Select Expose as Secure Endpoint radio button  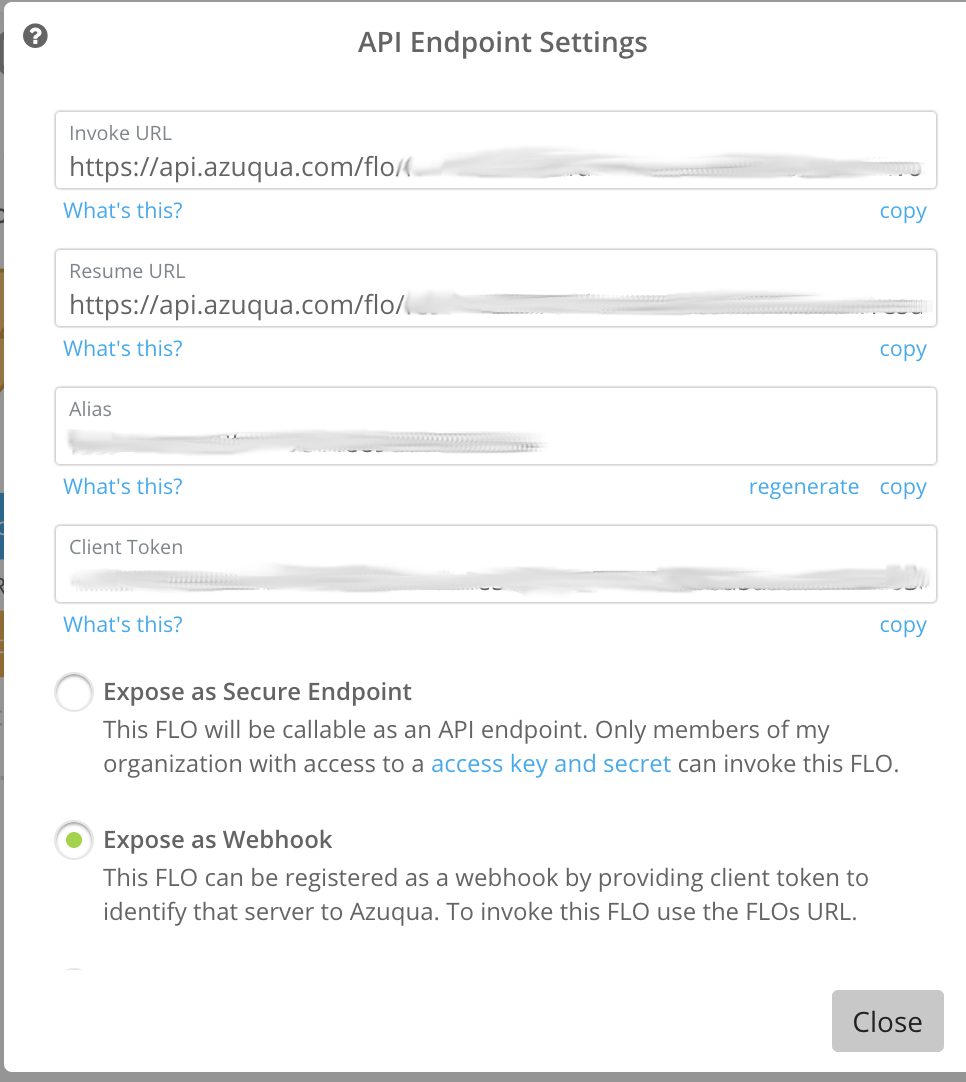tap(74, 692)
